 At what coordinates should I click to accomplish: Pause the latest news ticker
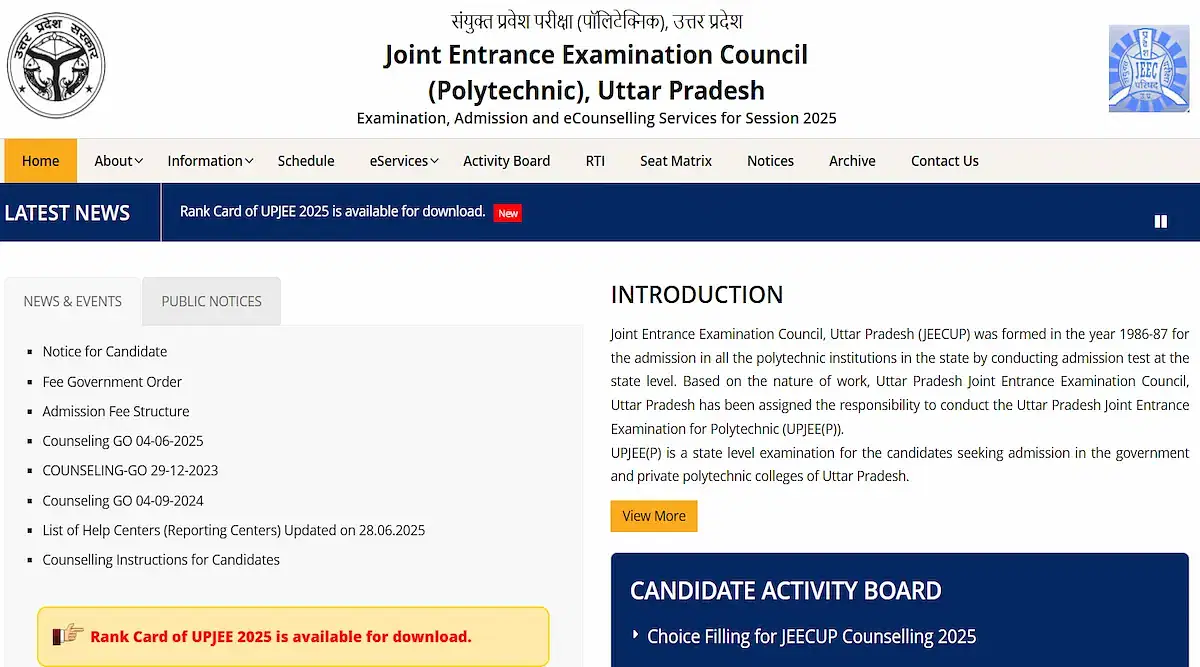click(1161, 221)
